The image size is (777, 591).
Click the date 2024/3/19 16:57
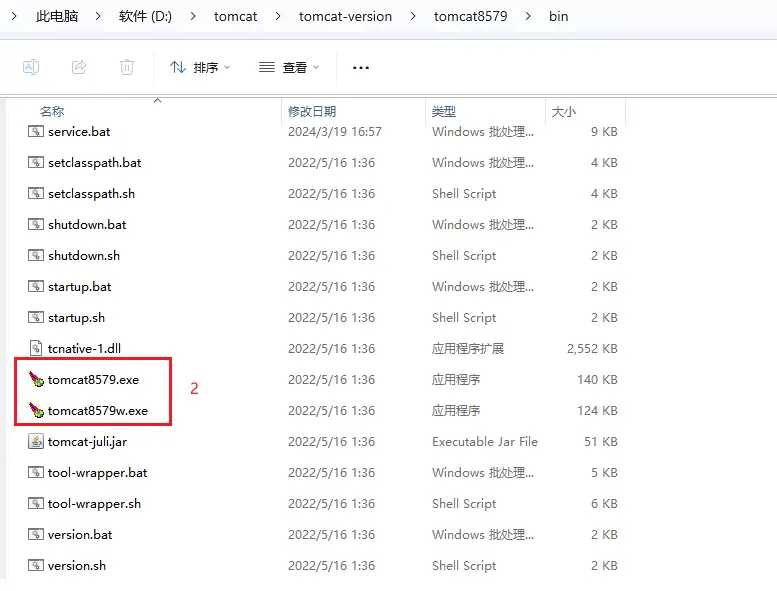335,131
